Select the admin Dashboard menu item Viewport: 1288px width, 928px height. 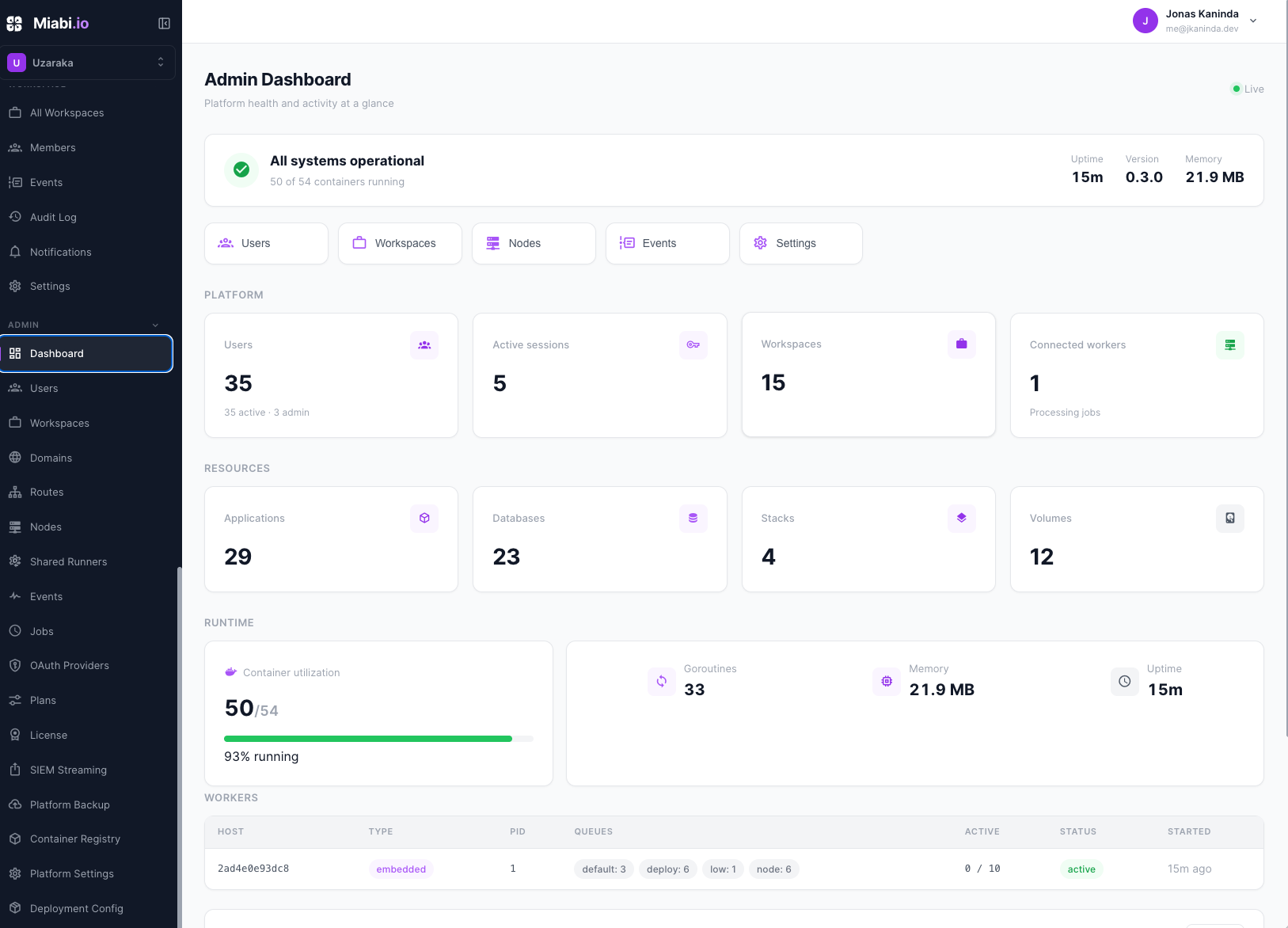pyautogui.click(x=87, y=354)
